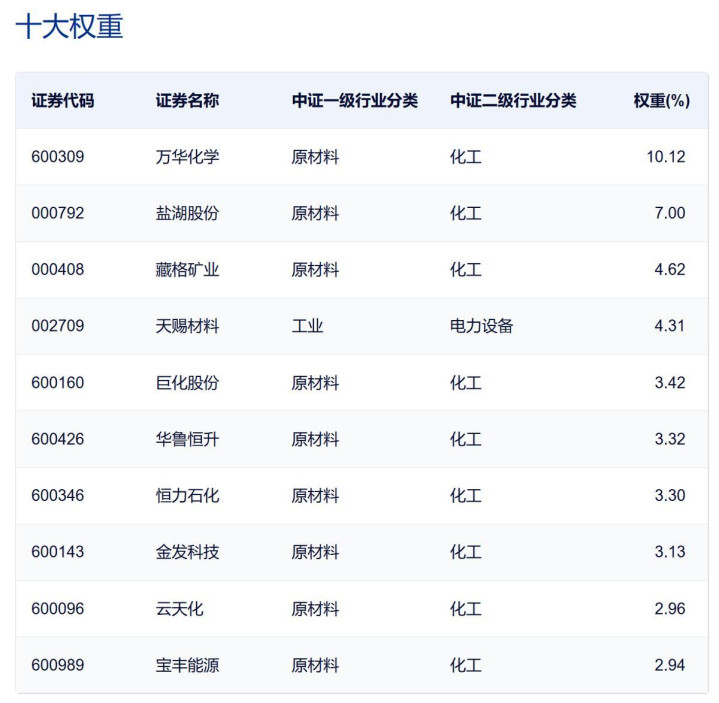Click weight value 4.31
Image resolution: width=719 pixels, height=703 pixels.
point(670,326)
